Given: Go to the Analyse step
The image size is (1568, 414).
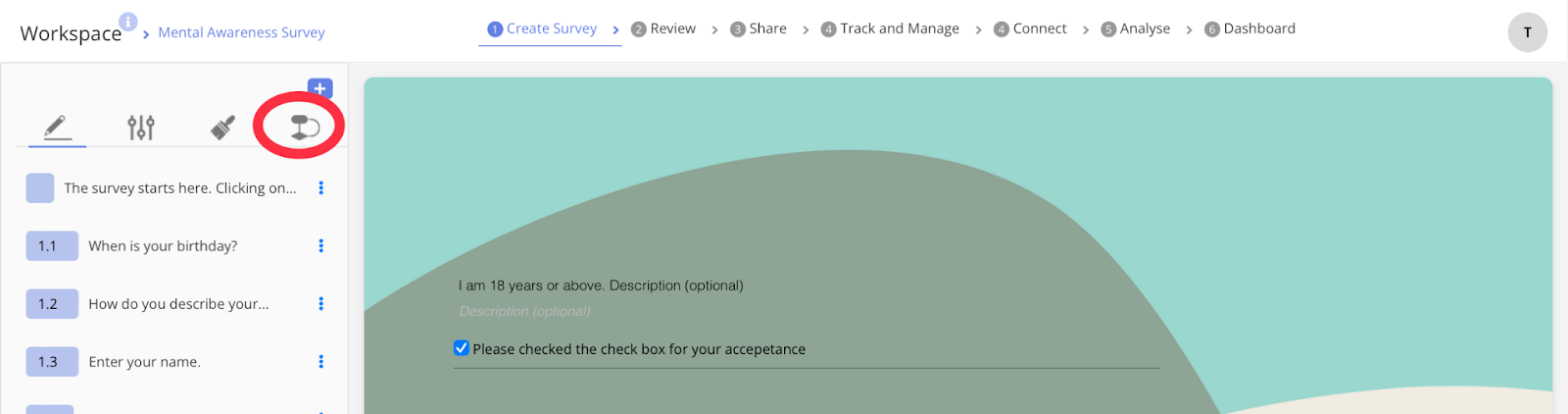Looking at the screenshot, I should click(x=1136, y=29).
